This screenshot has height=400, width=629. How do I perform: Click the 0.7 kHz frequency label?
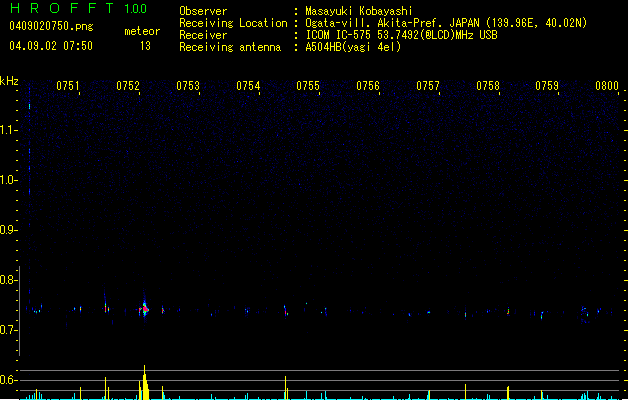[9, 330]
